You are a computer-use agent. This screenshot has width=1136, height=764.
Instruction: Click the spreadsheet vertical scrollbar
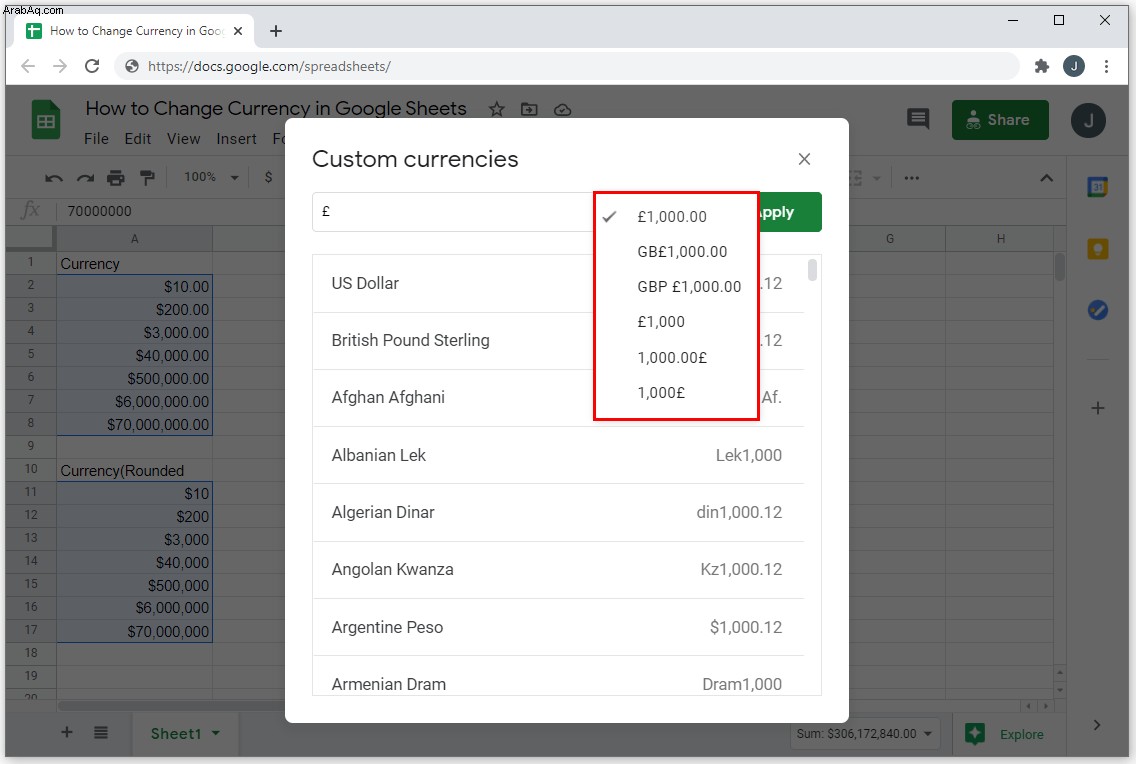click(1060, 266)
